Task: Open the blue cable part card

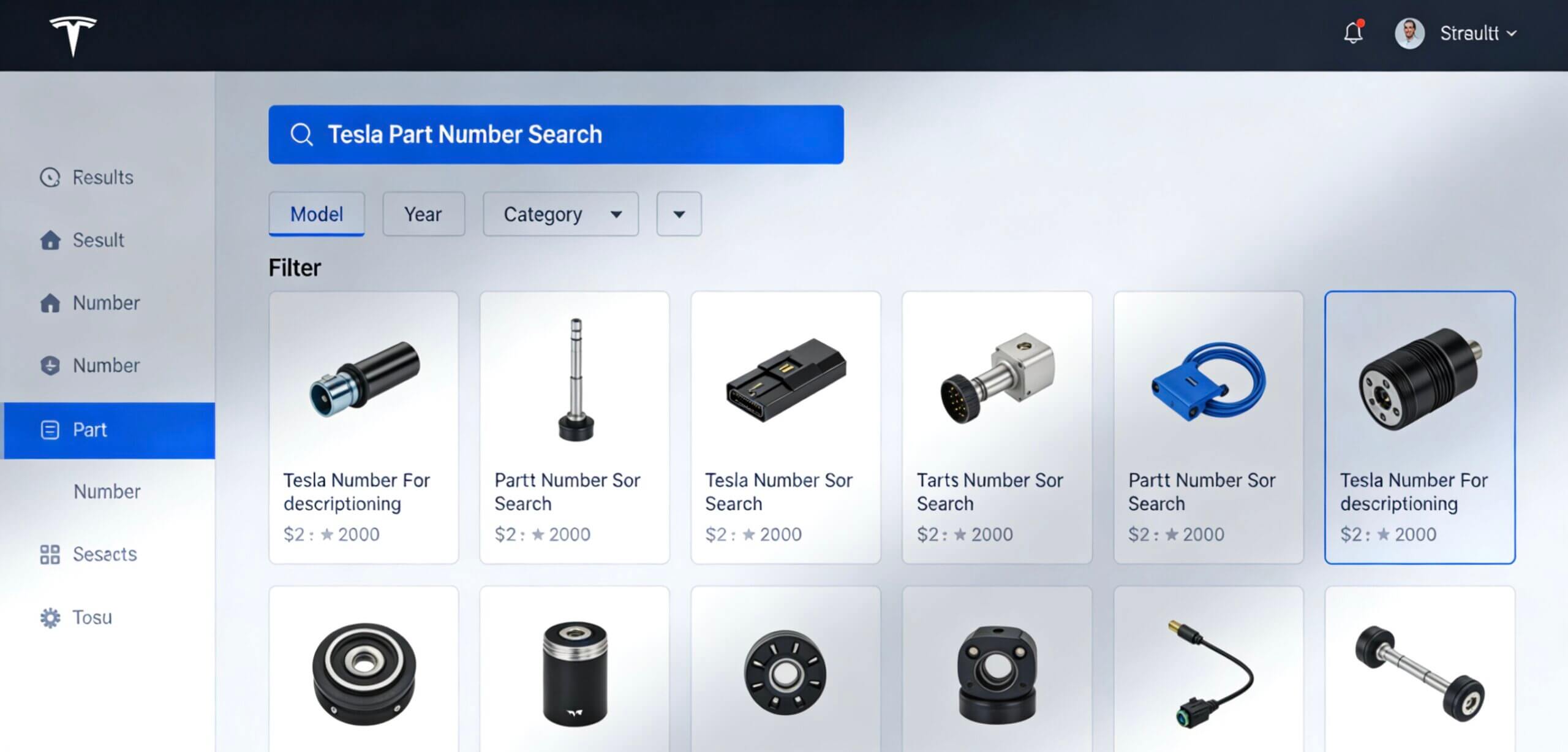Action: coord(1208,427)
